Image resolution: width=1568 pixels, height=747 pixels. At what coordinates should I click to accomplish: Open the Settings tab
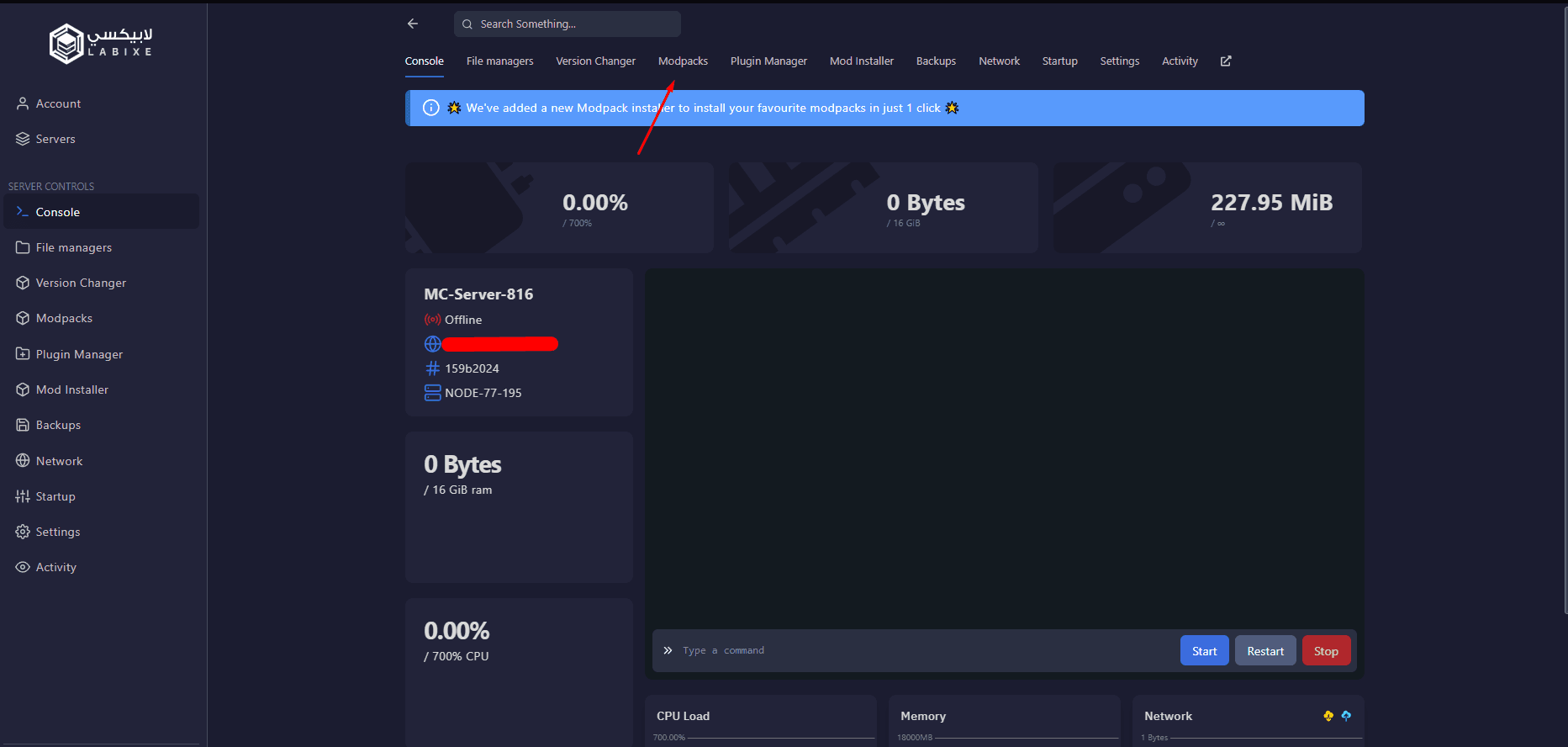point(1120,61)
